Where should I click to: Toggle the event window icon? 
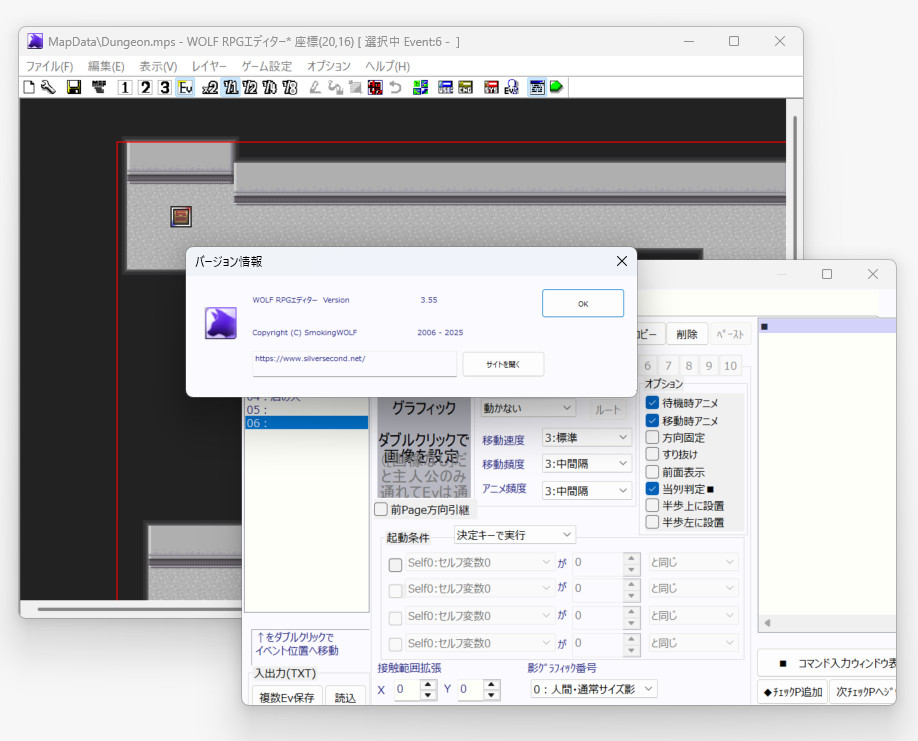(x=537, y=88)
